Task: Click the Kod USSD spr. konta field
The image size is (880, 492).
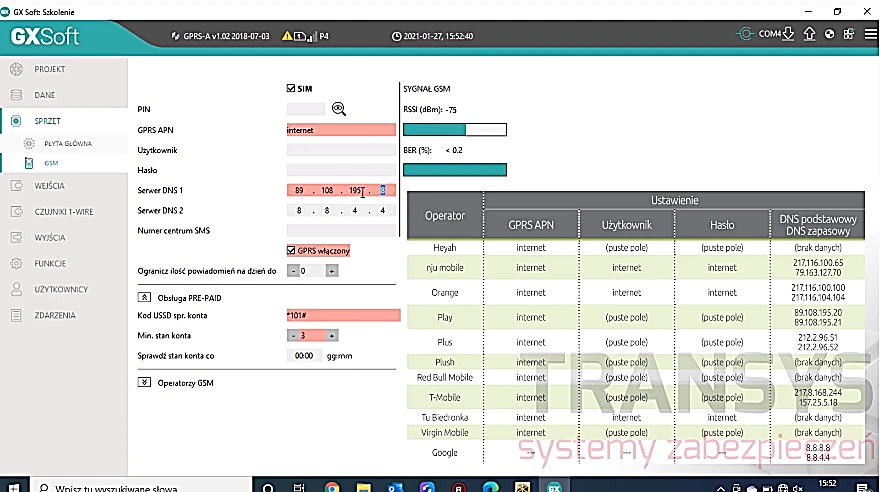Action: 343,315
